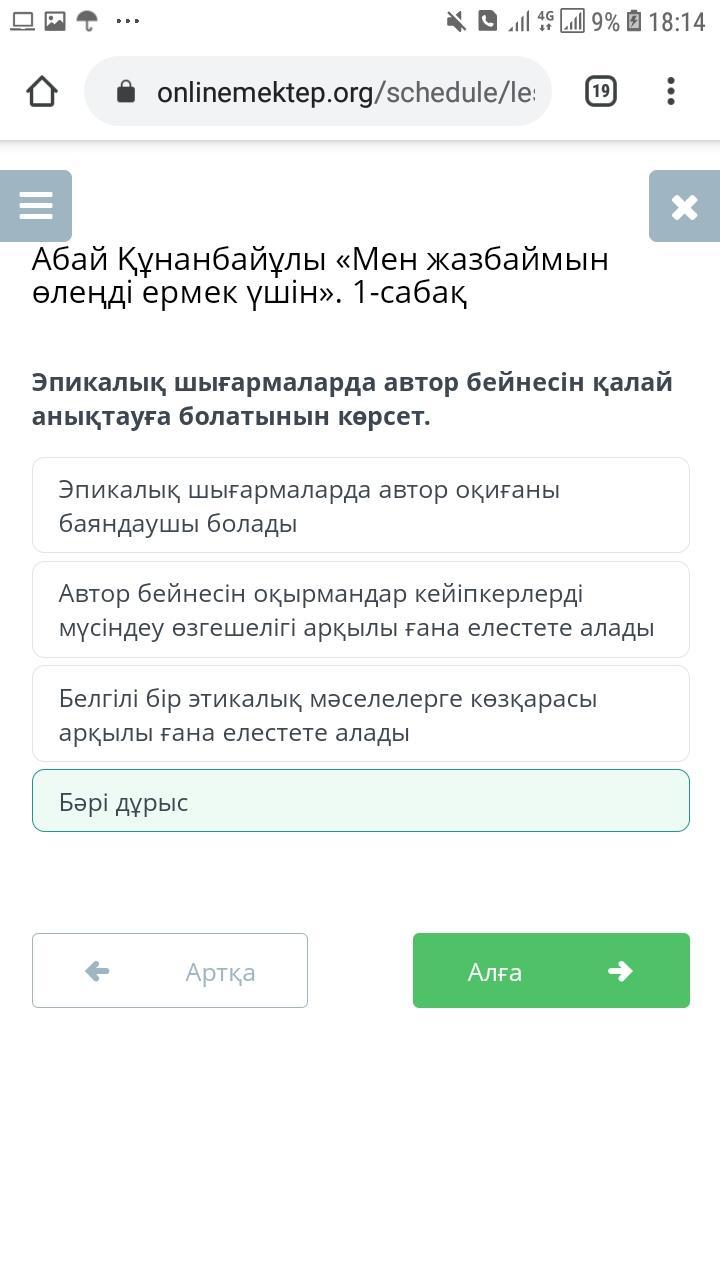Tap the lesson title 'Абай Құнанбайұлы' heading

tap(320, 276)
